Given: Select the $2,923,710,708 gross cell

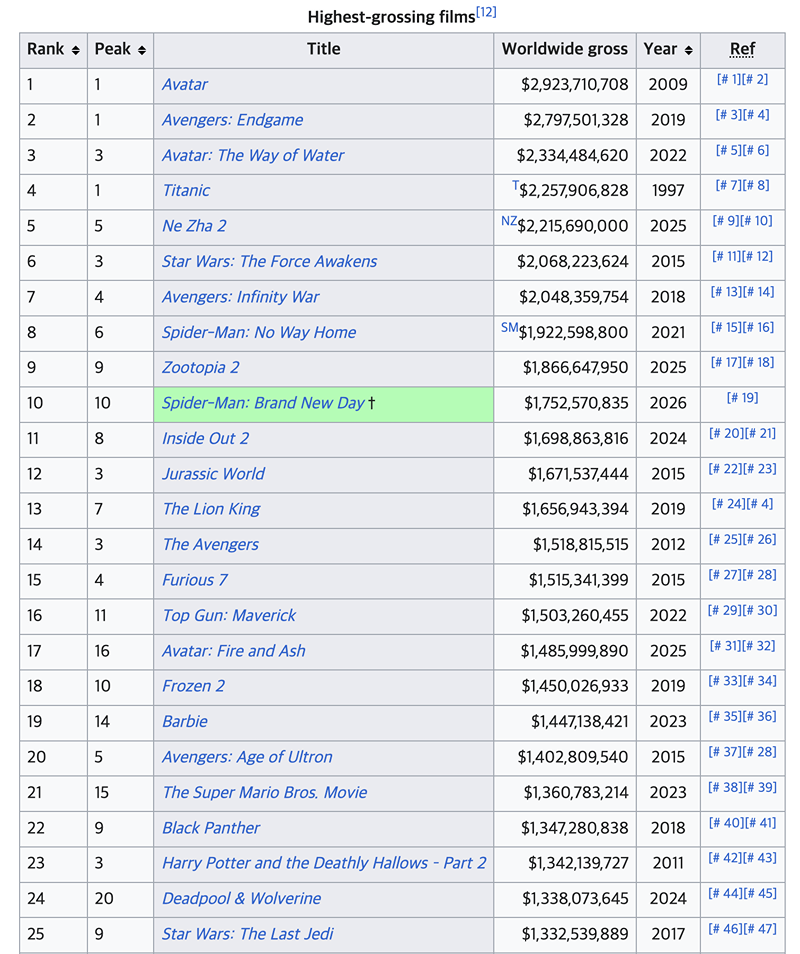Looking at the screenshot, I should coord(565,85).
